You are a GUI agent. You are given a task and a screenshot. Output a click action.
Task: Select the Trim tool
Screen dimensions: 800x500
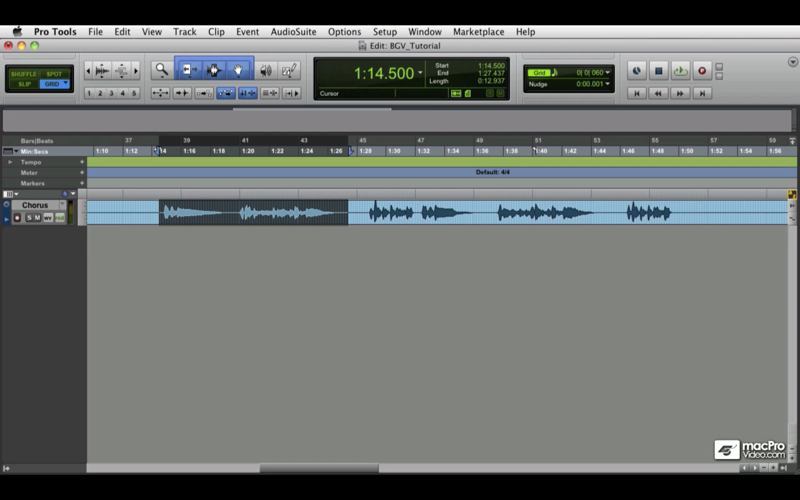point(188,70)
